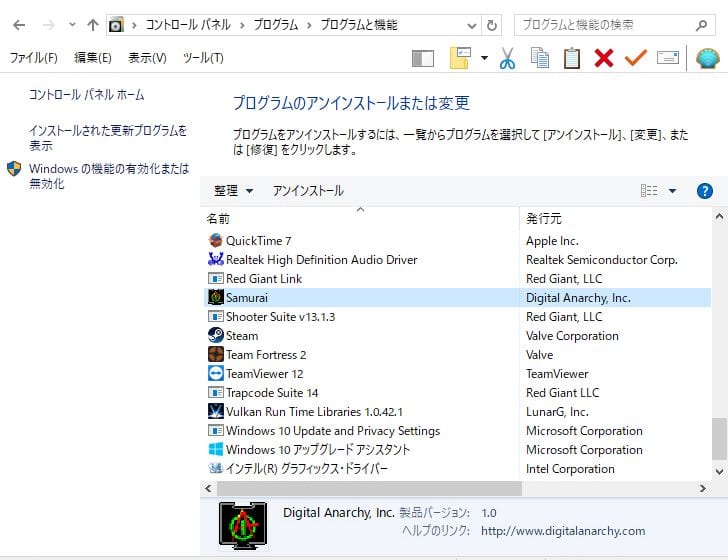The width and height of the screenshot is (728, 560).
Task: Select インテル(R) グラフィックス・ドライバー entry
Action: point(457,469)
